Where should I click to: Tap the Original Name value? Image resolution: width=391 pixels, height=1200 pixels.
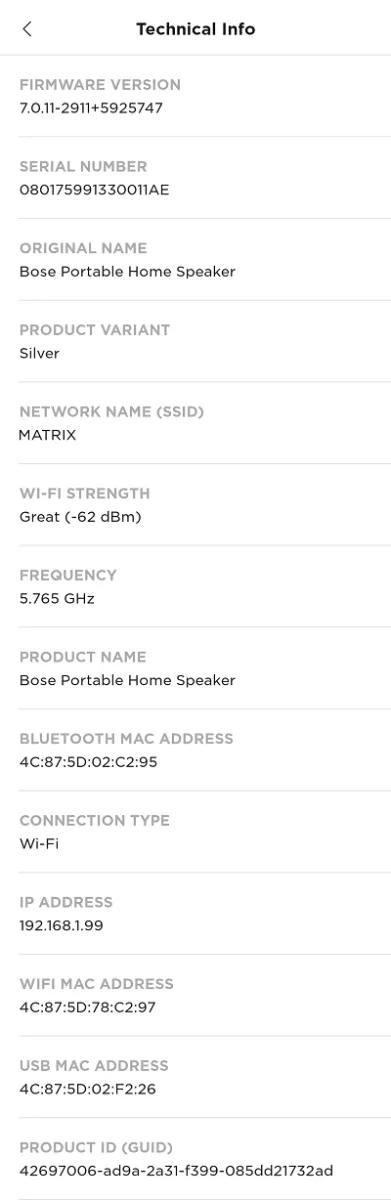click(127, 272)
